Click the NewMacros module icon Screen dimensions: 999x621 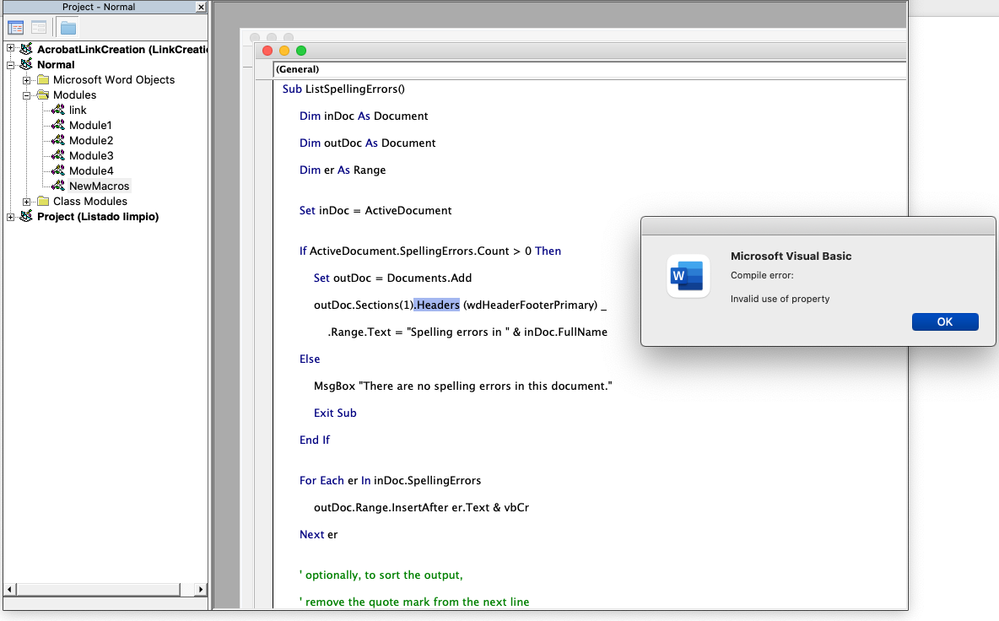point(58,185)
